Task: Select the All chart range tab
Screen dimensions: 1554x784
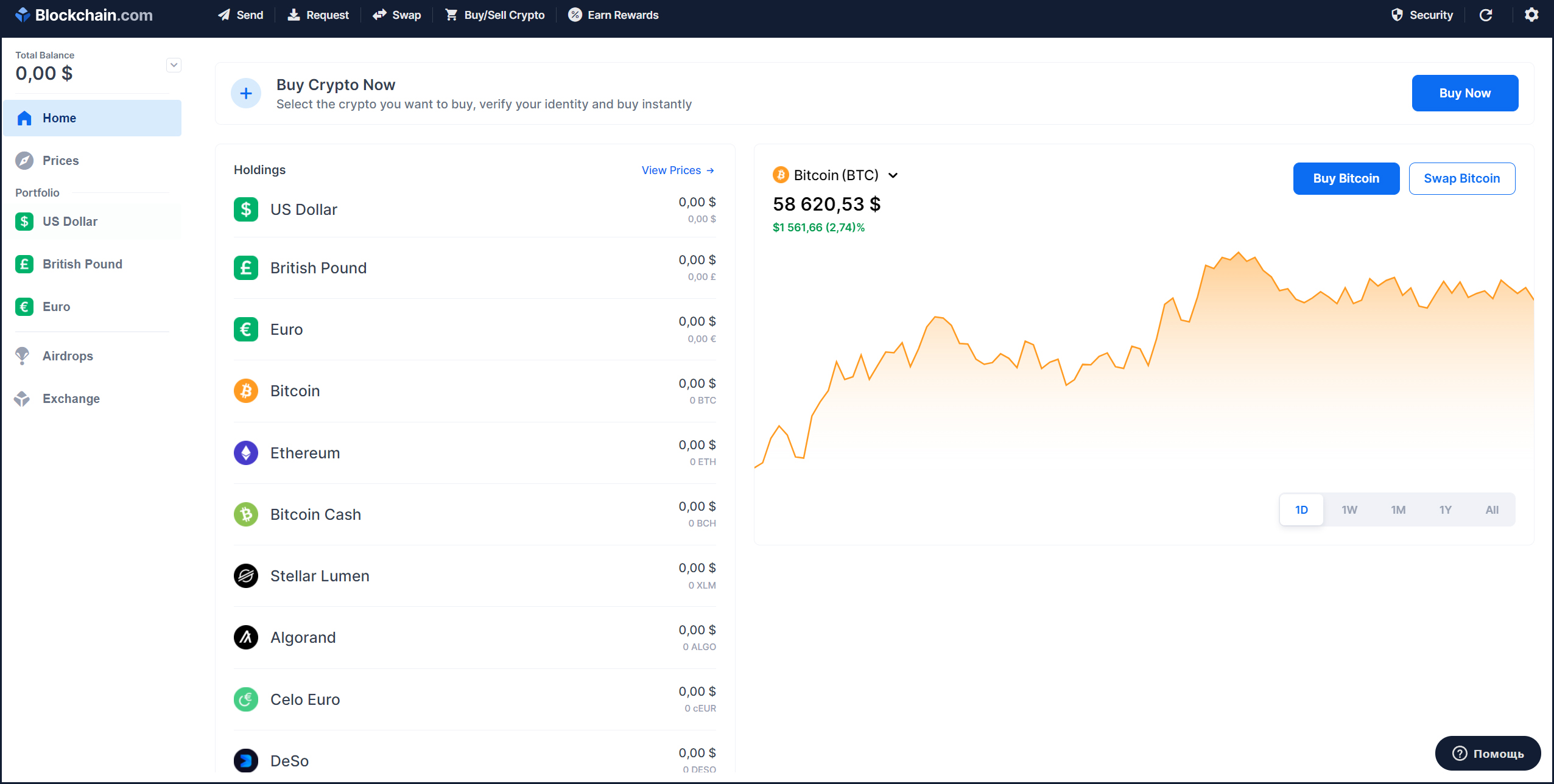Action: (x=1492, y=510)
